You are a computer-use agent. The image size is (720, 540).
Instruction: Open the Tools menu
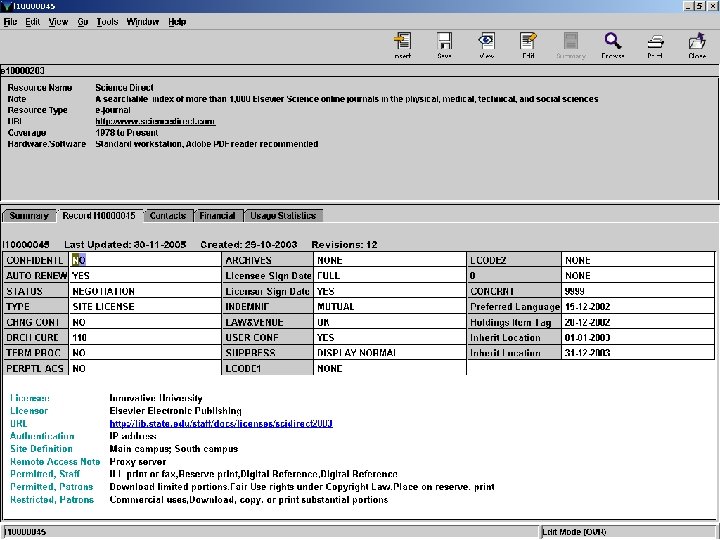point(107,22)
